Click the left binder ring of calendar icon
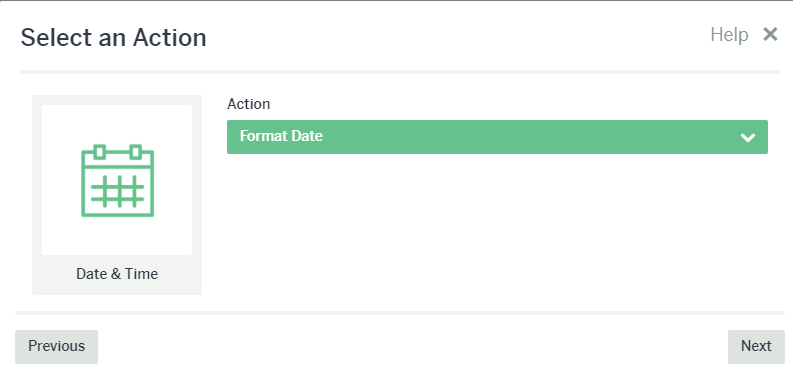This screenshot has width=793, height=376. [x=100, y=152]
